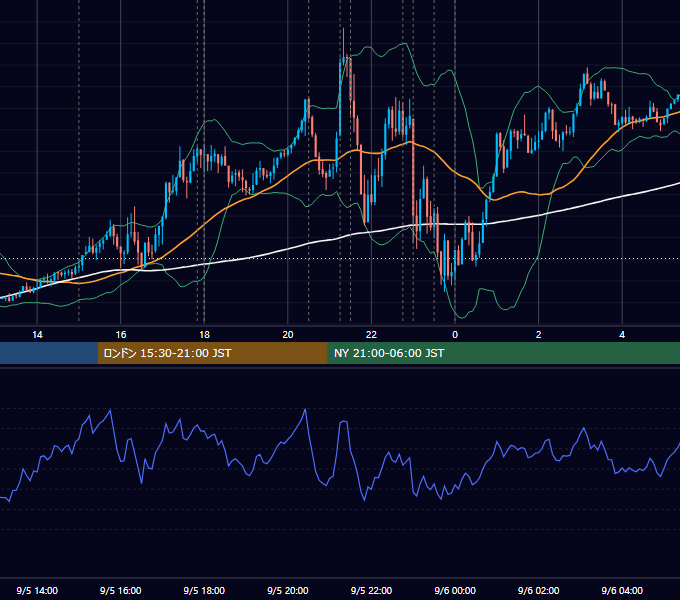Click hour label 20 on price chart axis
Viewport: 680px width, 600px height.
288,335
